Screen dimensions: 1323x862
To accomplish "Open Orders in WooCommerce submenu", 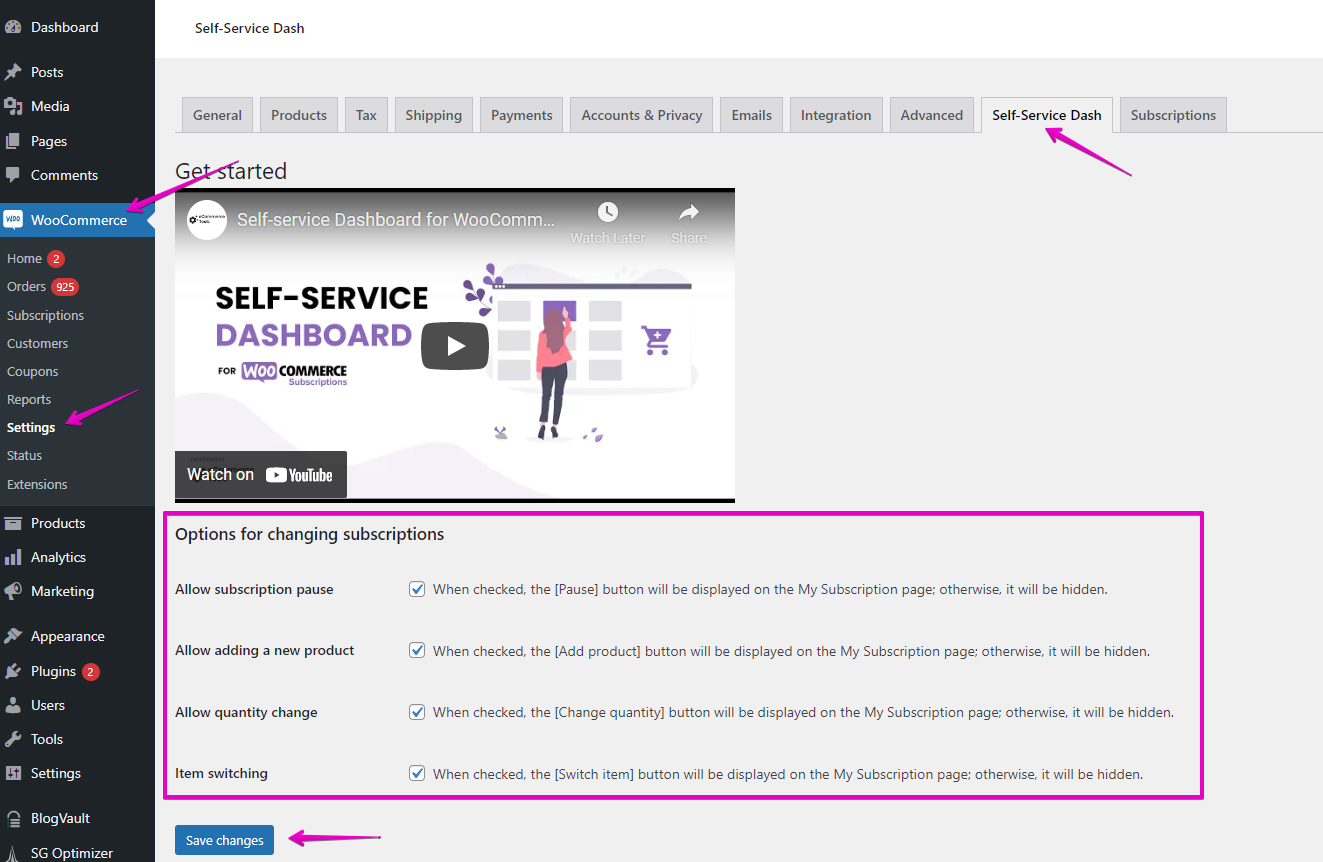I will click(x=27, y=287).
